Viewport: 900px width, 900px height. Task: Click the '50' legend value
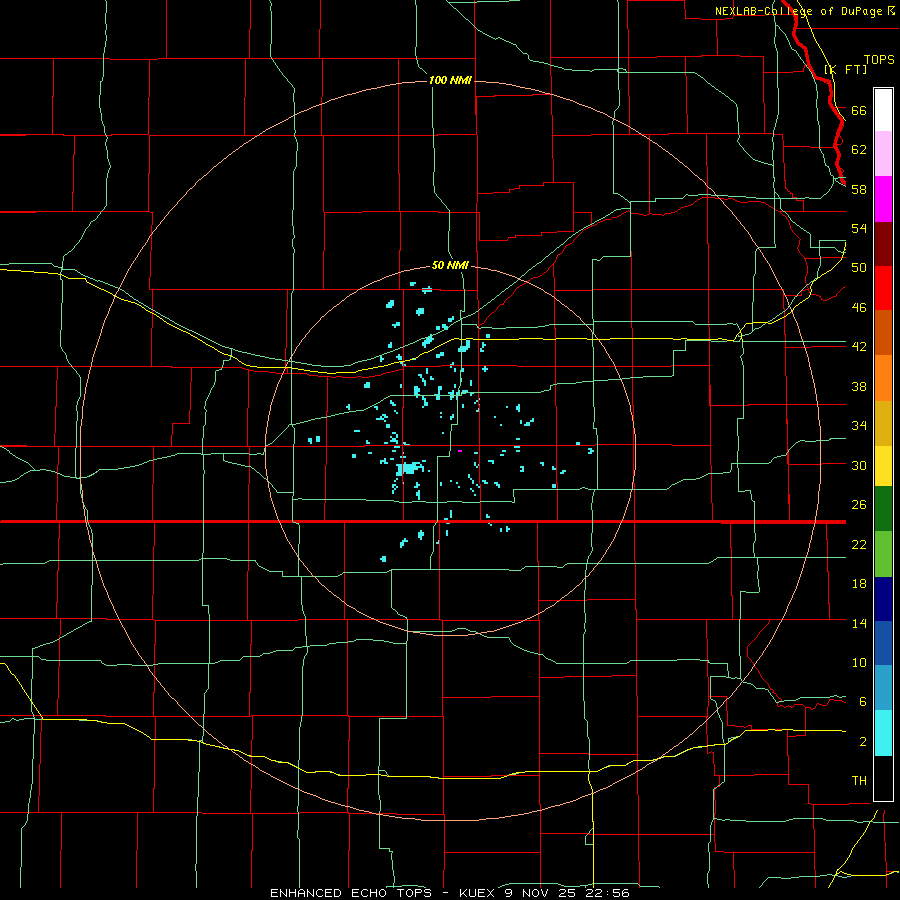tap(859, 268)
